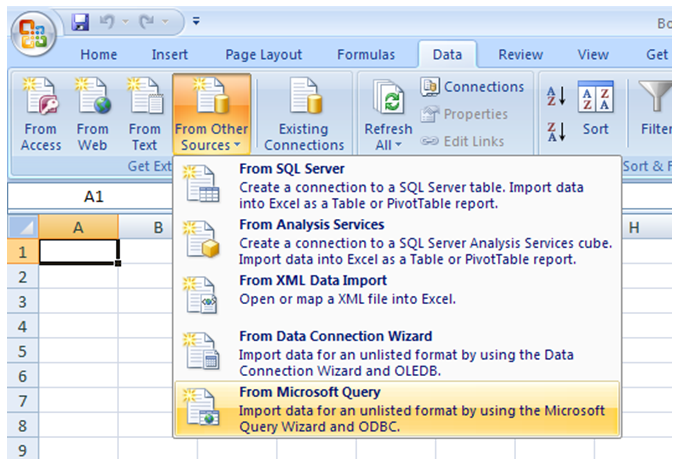Select row 3 header
The image size is (680, 475).
pos(23,301)
